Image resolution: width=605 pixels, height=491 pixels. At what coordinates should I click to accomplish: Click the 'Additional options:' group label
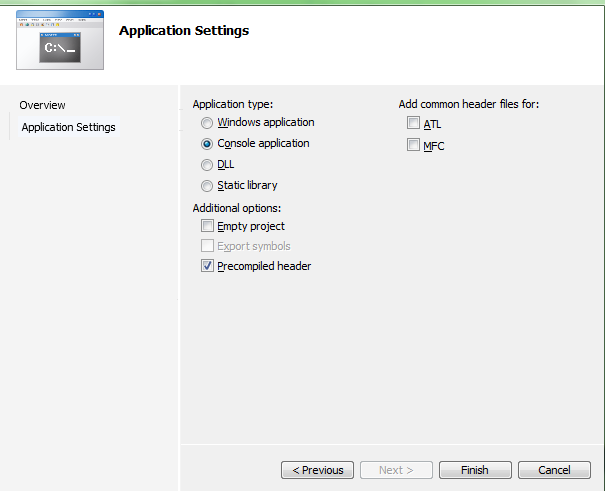point(237,208)
